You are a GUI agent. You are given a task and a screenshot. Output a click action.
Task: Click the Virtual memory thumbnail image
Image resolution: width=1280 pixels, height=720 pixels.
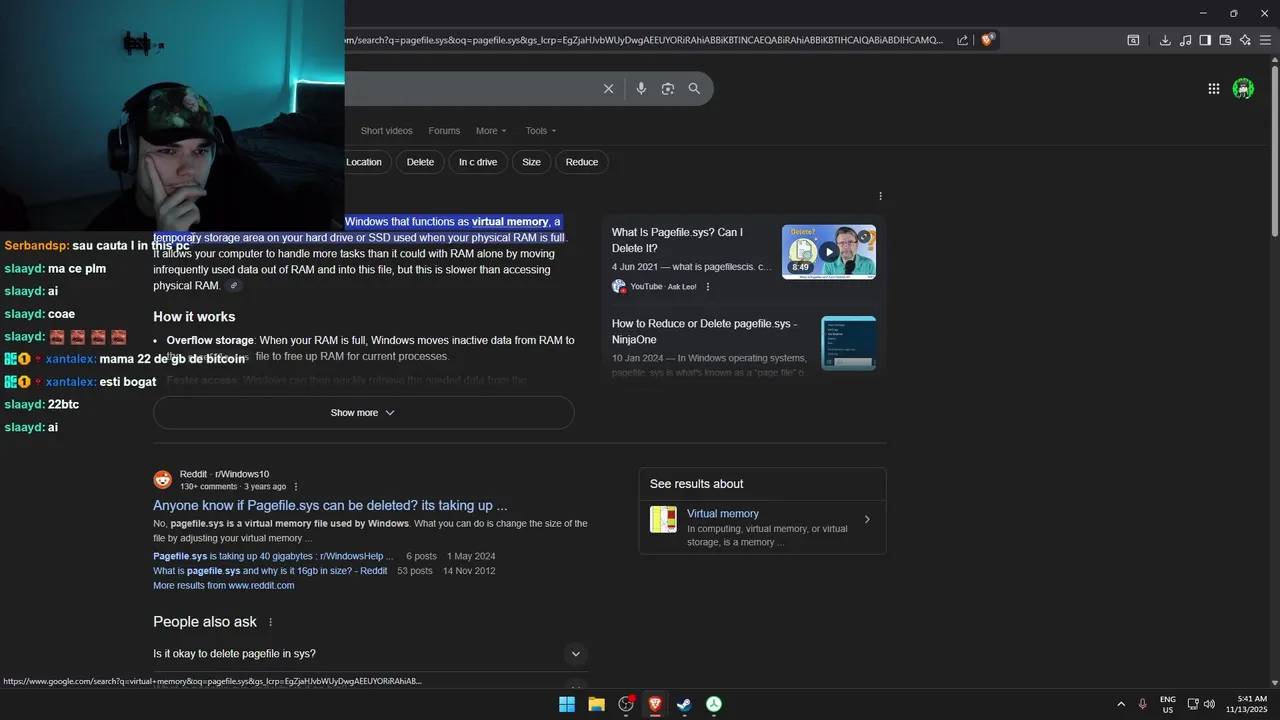tap(663, 520)
